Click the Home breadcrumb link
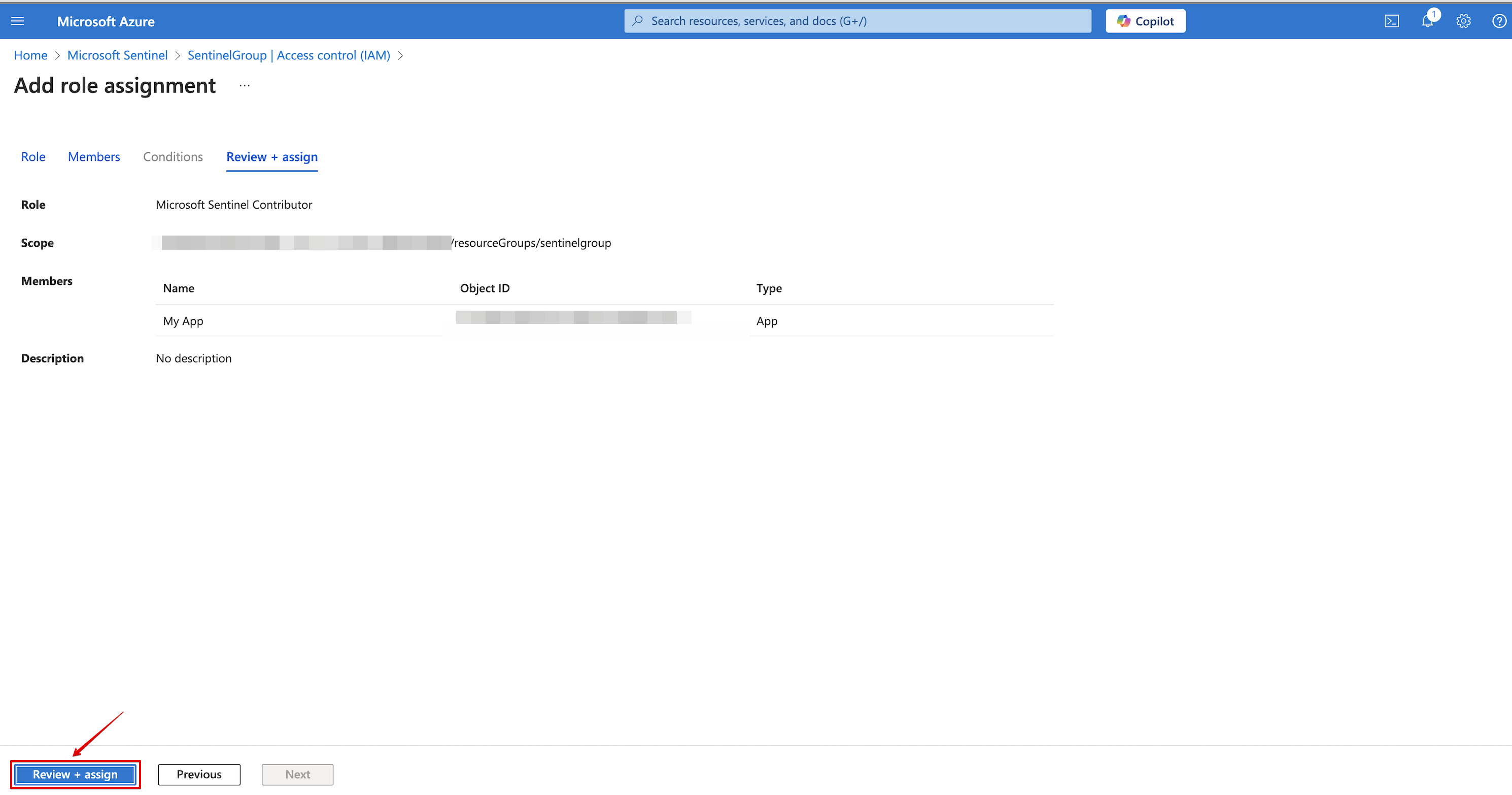Viewport: 1512px width, 795px height. (30, 55)
